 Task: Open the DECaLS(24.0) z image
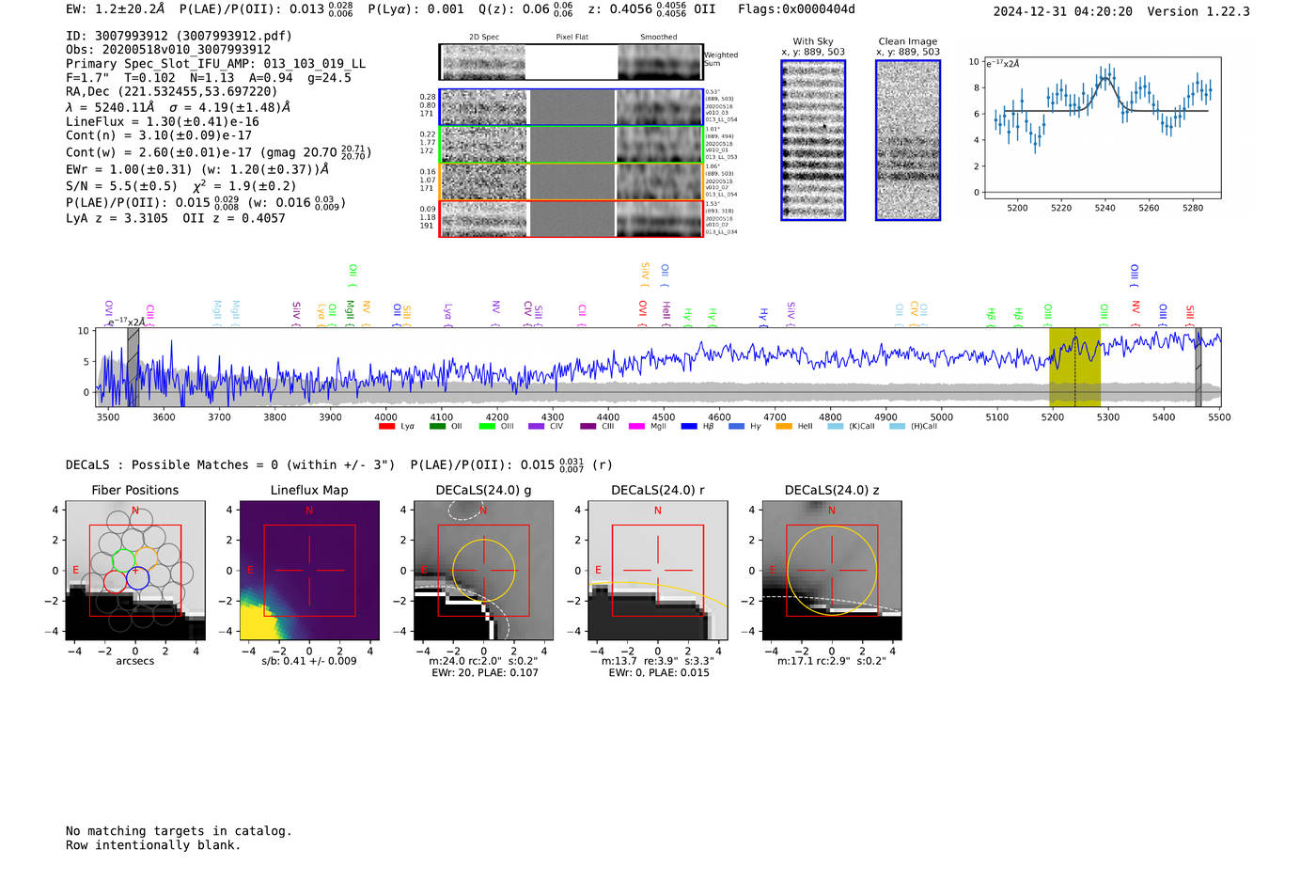tap(831, 570)
